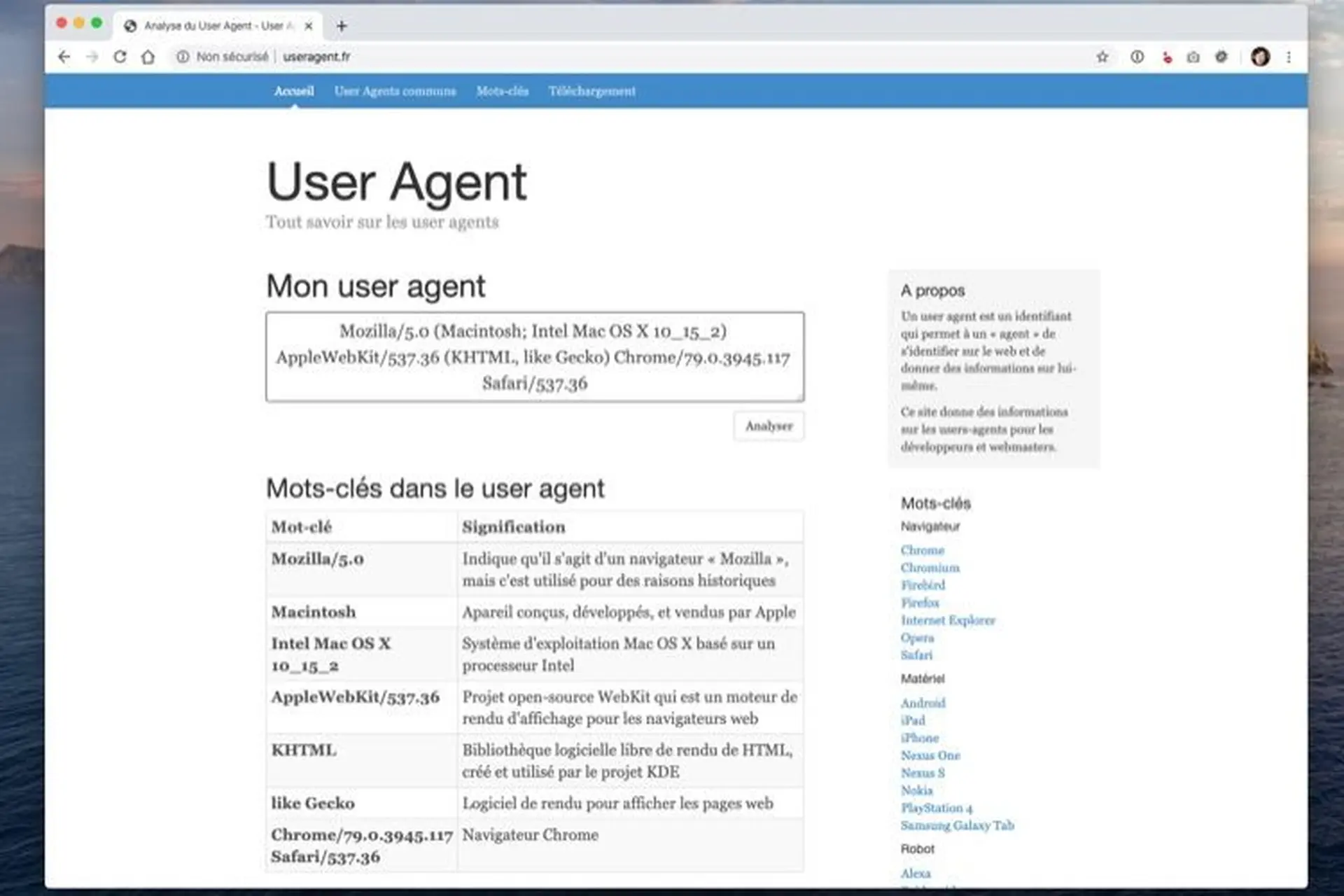Click the forward navigation arrow
The width and height of the screenshot is (1344, 896).
click(92, 57)
